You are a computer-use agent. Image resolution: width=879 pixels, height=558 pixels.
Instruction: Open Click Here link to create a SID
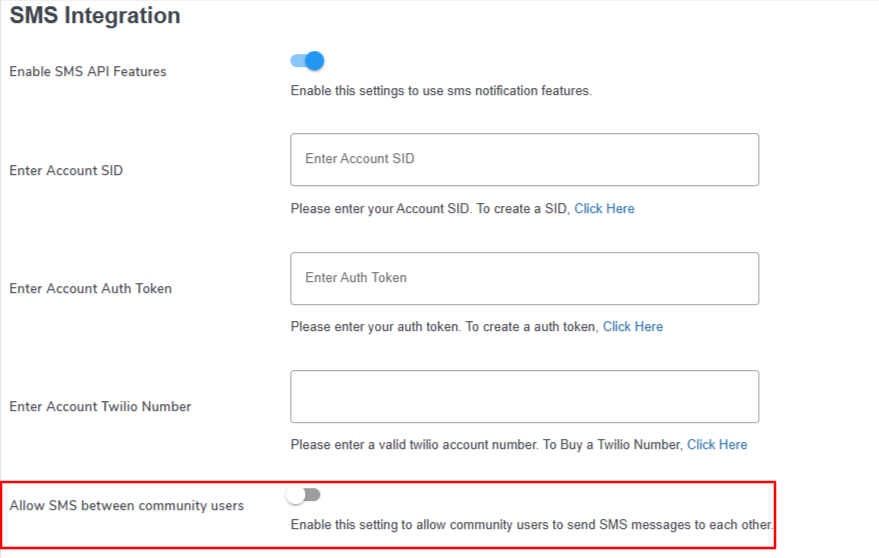(604, 209)
